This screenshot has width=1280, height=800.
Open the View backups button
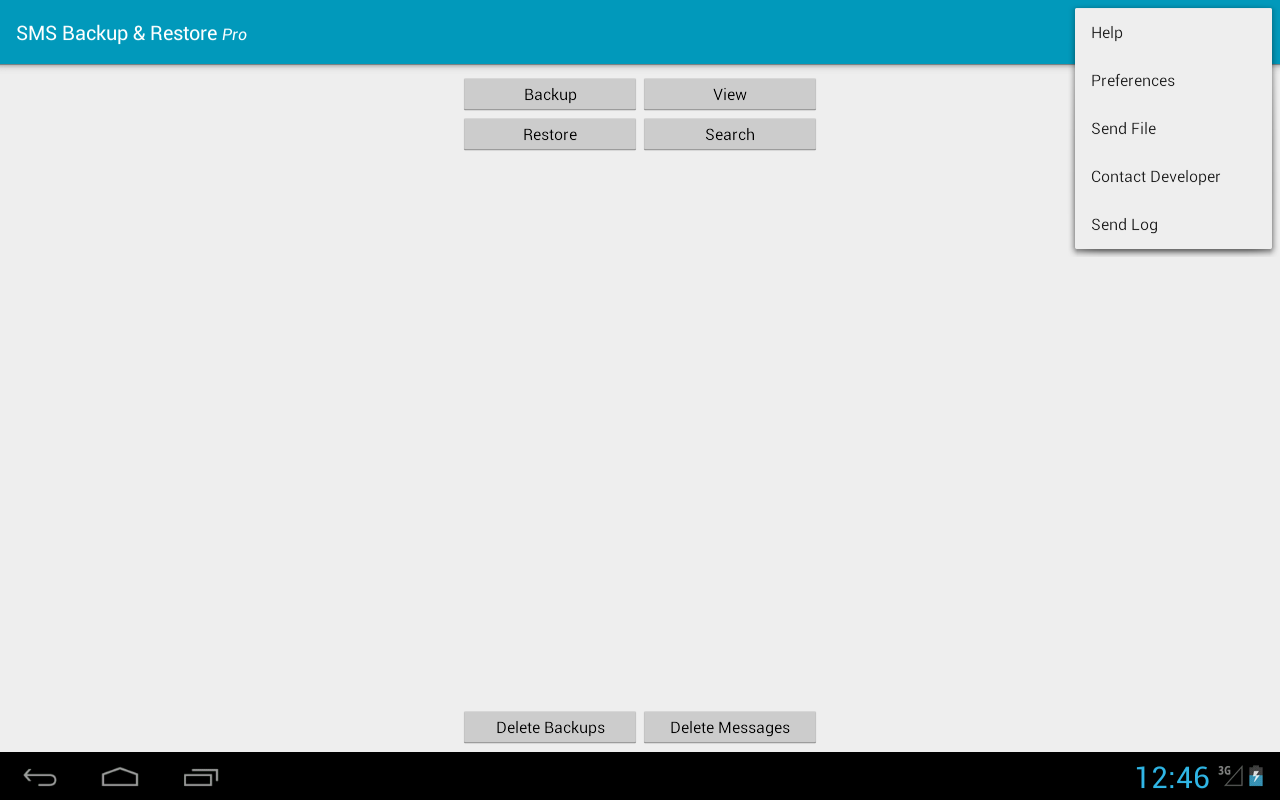point(730,94)
